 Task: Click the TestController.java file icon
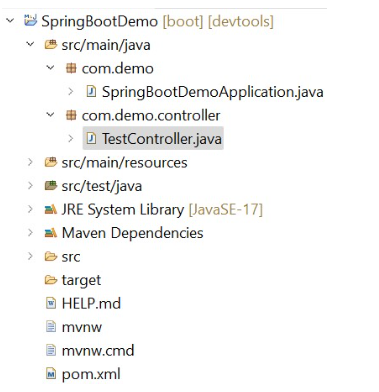coord(91,138)
